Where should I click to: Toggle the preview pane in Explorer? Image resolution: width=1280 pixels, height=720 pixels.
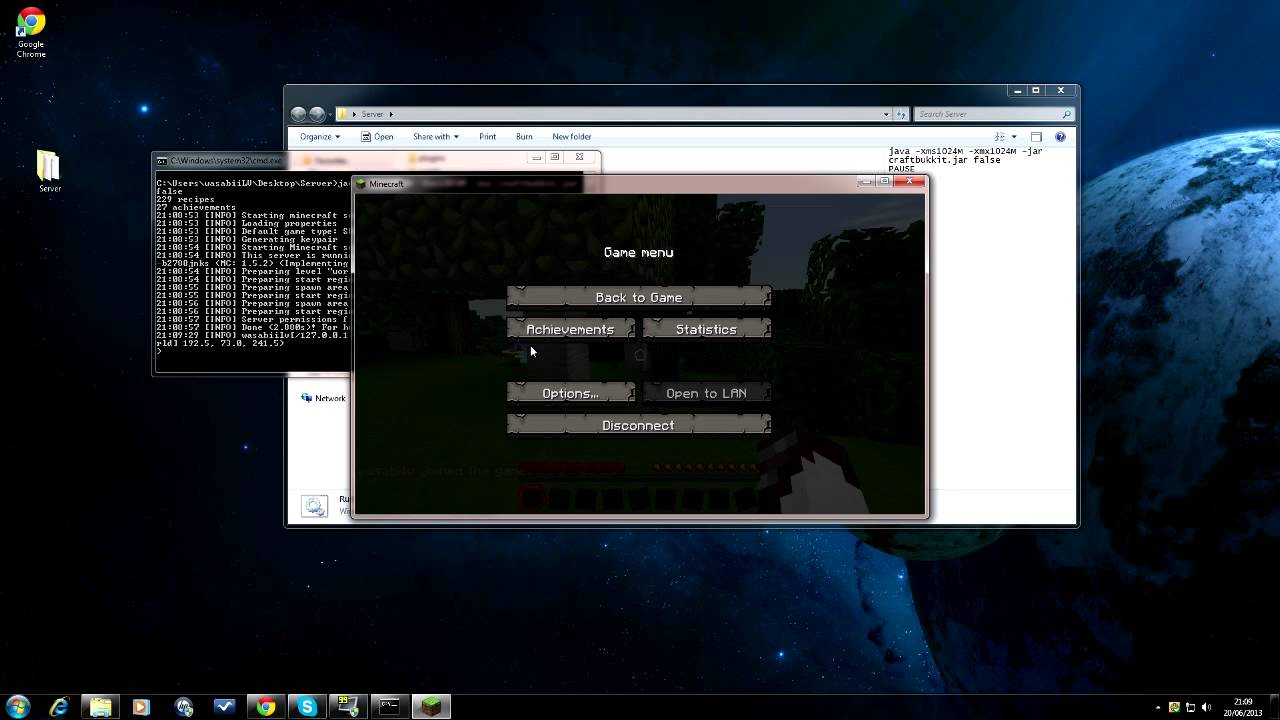pyautogui.click(x=1036, y=136)
